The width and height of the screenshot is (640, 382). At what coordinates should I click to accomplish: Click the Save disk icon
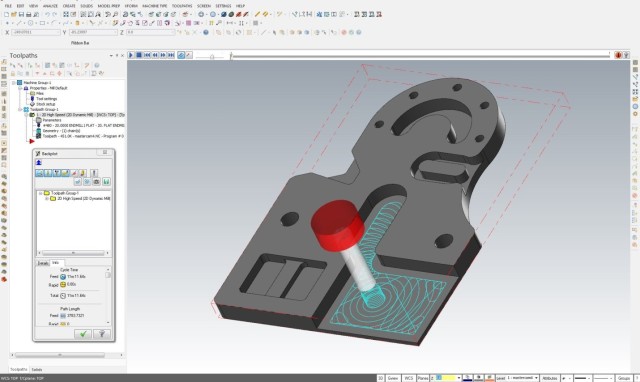click(21, 14)
